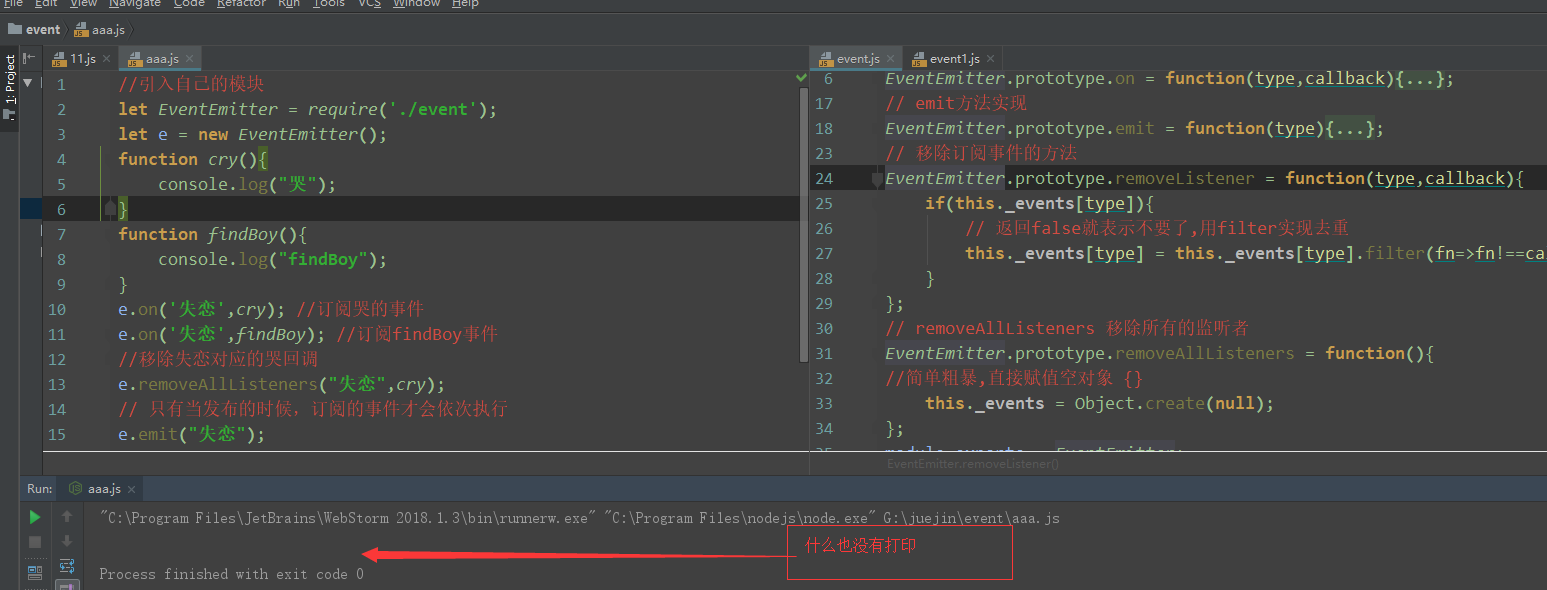The width and height of the screenshot is (1547, 590).
Task: Open the 1: Project tool window
Action: click(10, 86)
